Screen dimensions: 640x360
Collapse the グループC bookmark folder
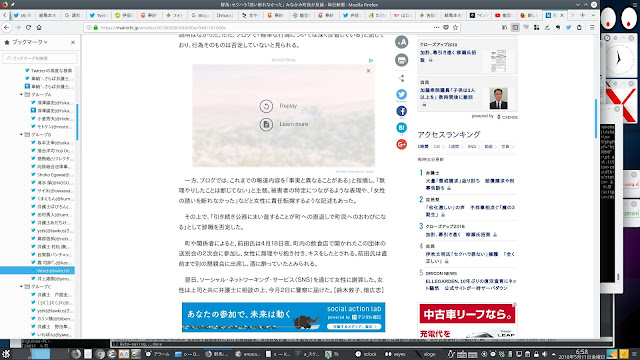tap(21, 287)
